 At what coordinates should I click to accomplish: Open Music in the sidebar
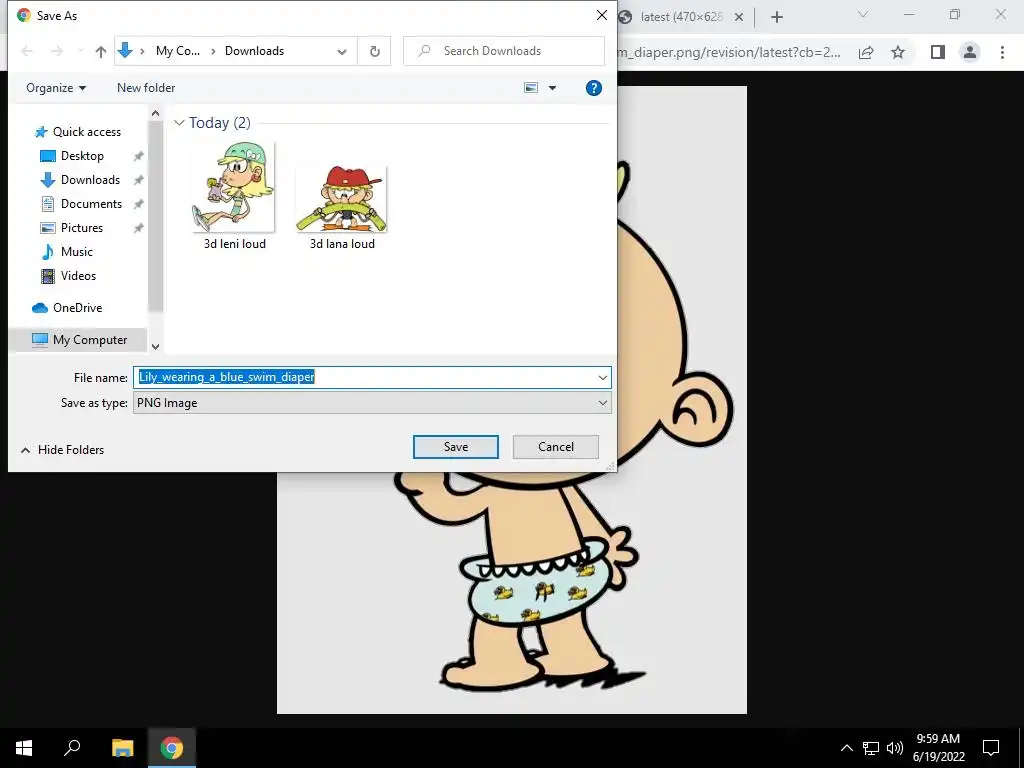pyautogui.click(x=76, y=252)
